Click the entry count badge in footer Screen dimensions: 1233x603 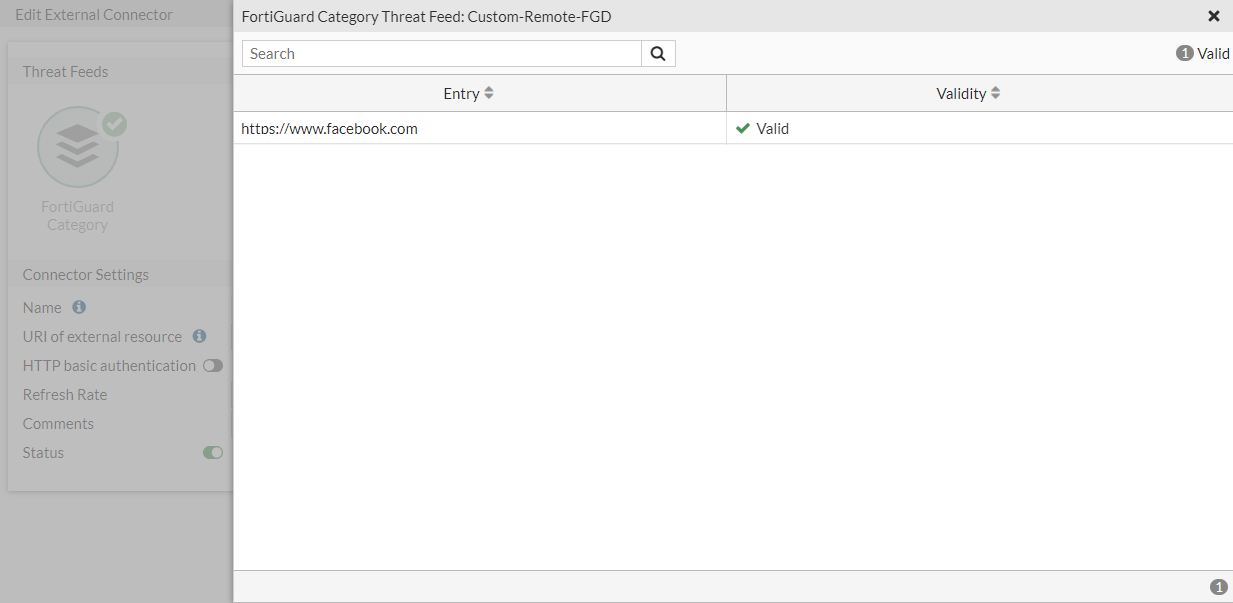(x=1218, y=587)
